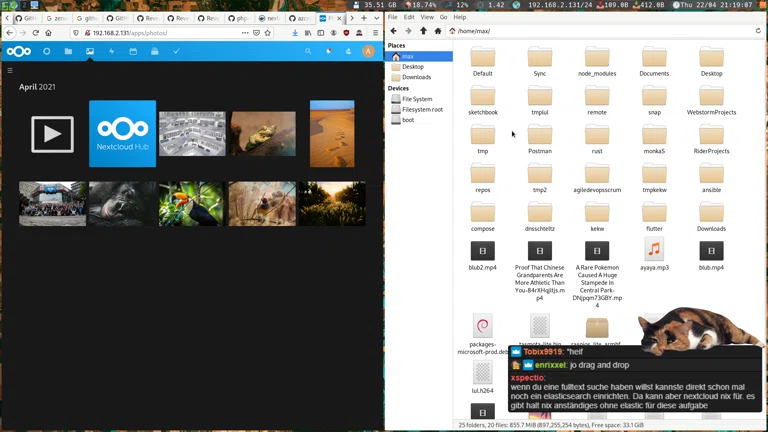Click network IP indicator in top panel
This screenshot has width=768, height=432.
coord(553,5)
